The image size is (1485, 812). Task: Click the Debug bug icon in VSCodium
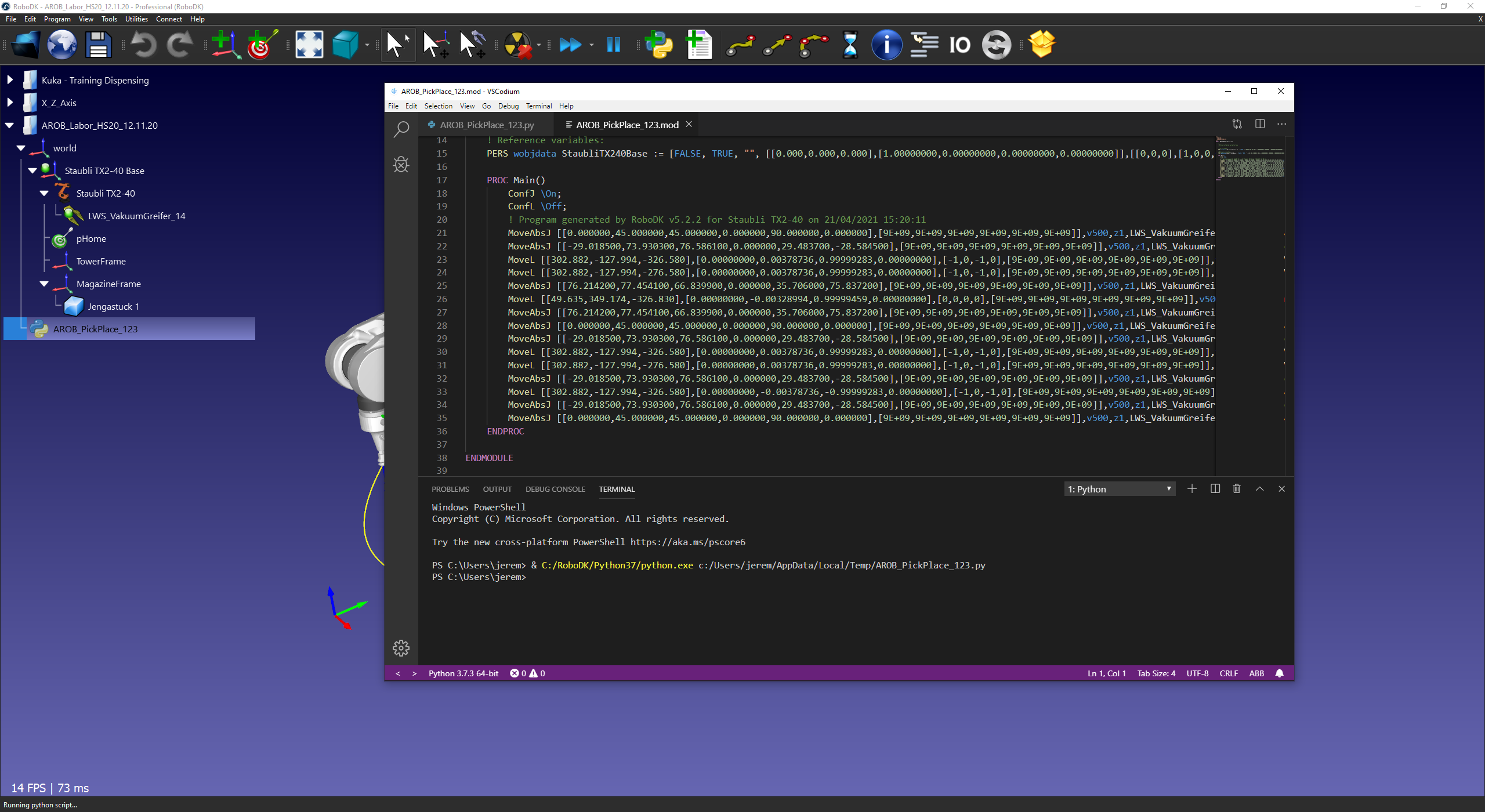(x=401, y=165)
